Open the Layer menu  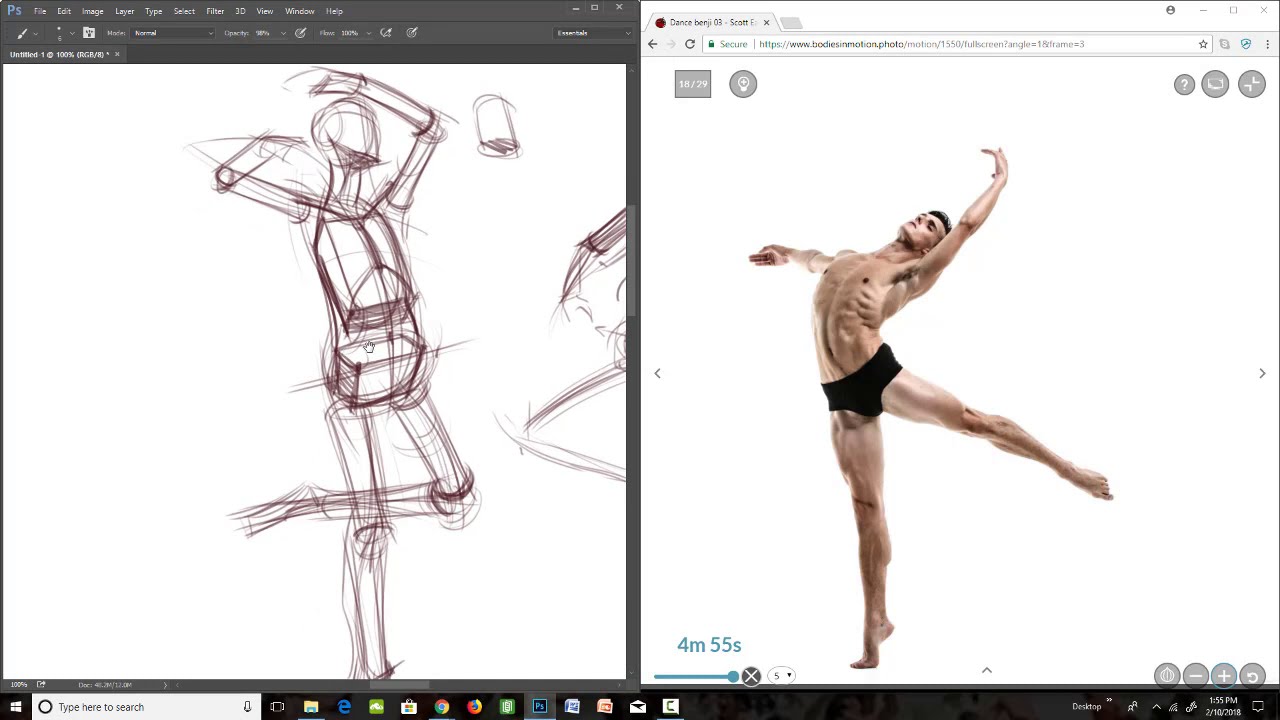124,11
